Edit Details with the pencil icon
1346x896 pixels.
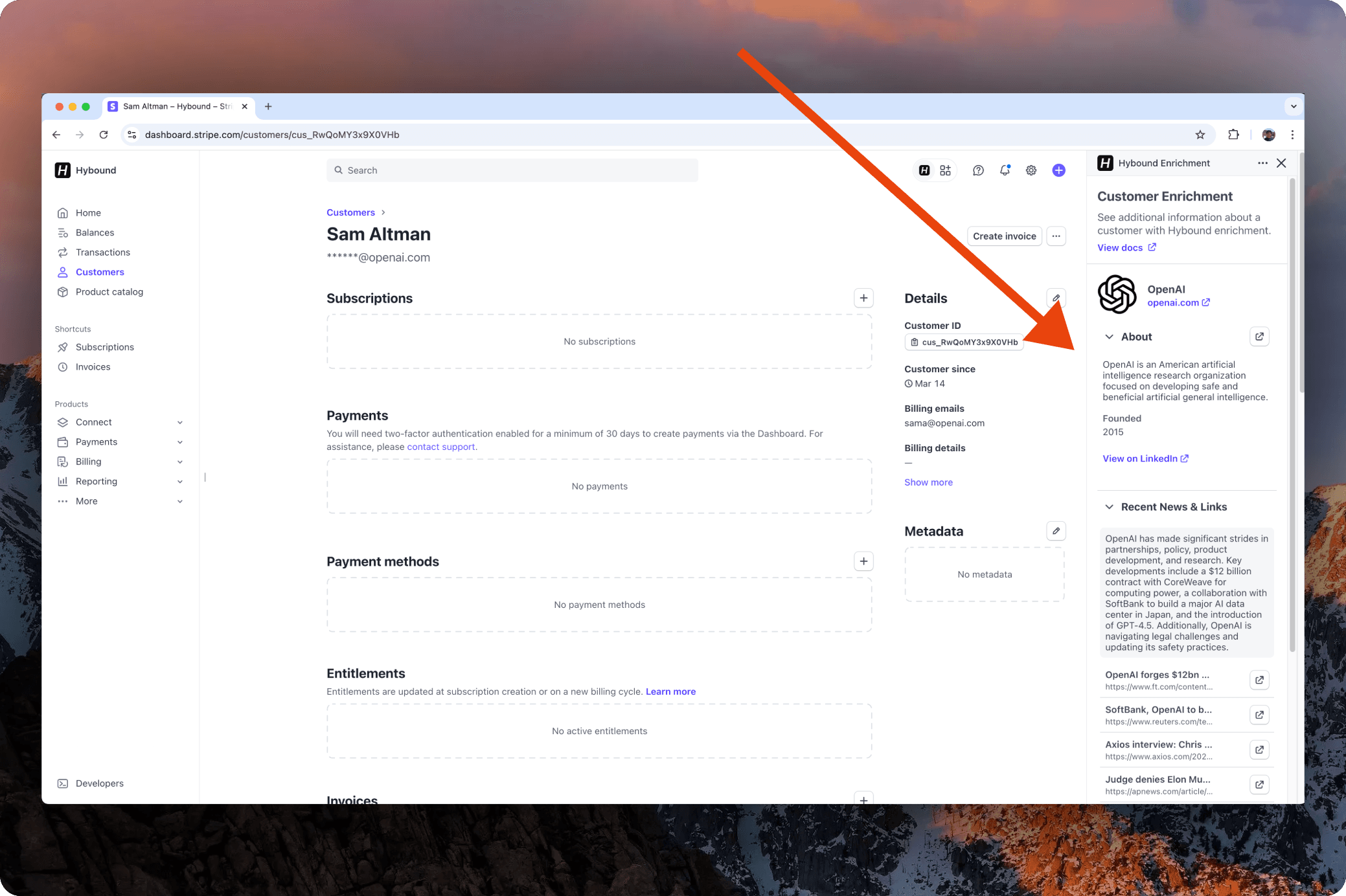click(1056, 298)
